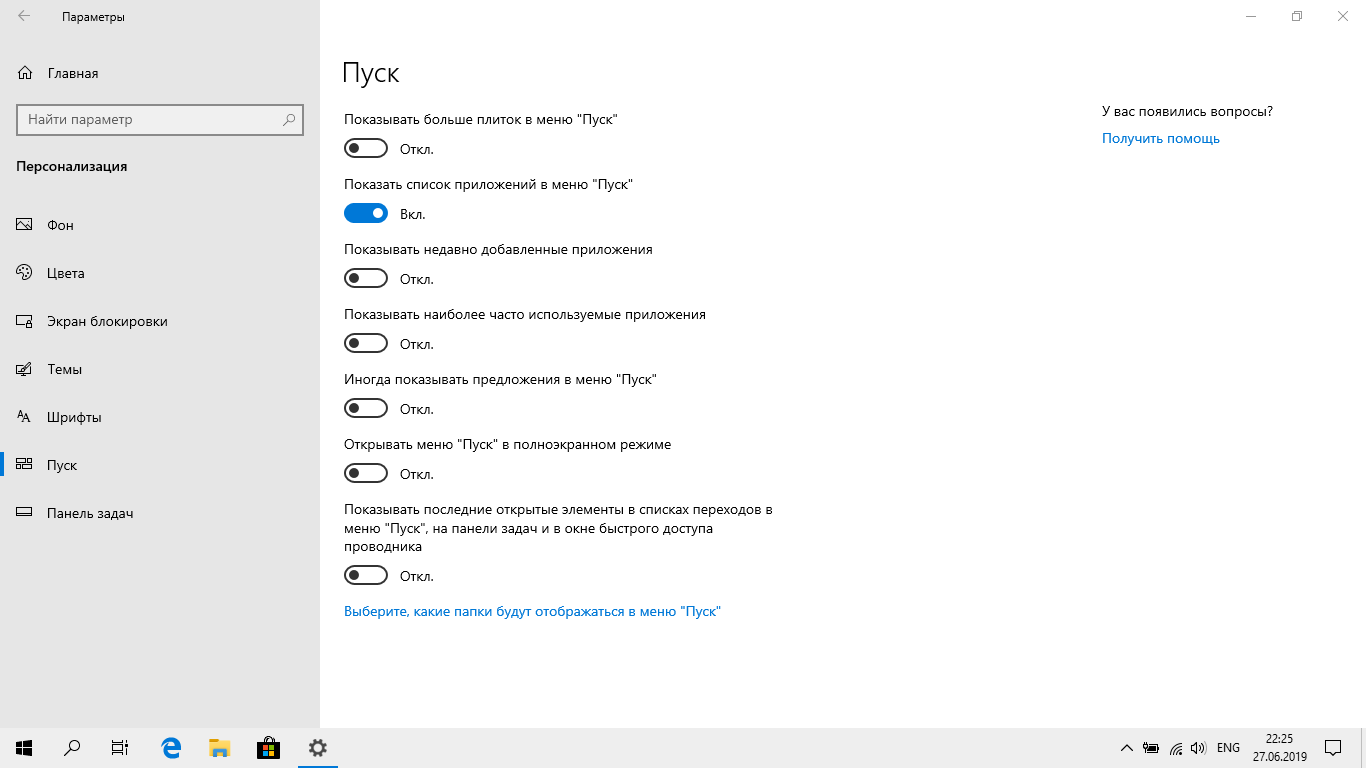Screen dimensions: 1366x768
Task: Open File Explorer from the taskbar
Action: [220, 747]
